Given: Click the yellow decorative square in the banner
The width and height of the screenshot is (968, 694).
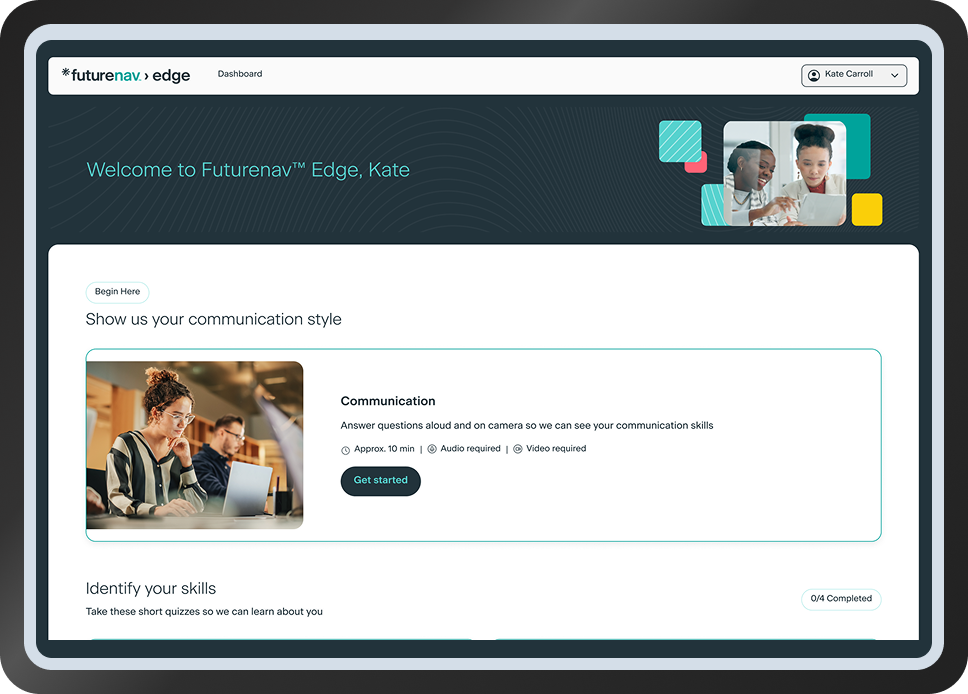Looking at the screenshot, I should pos(867,209).
